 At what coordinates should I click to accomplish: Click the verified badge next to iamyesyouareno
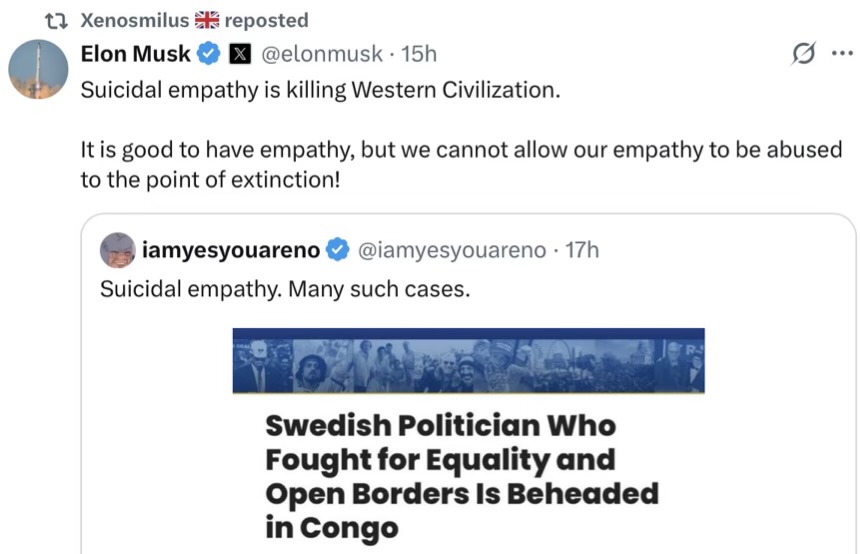(x=338, y=250)
